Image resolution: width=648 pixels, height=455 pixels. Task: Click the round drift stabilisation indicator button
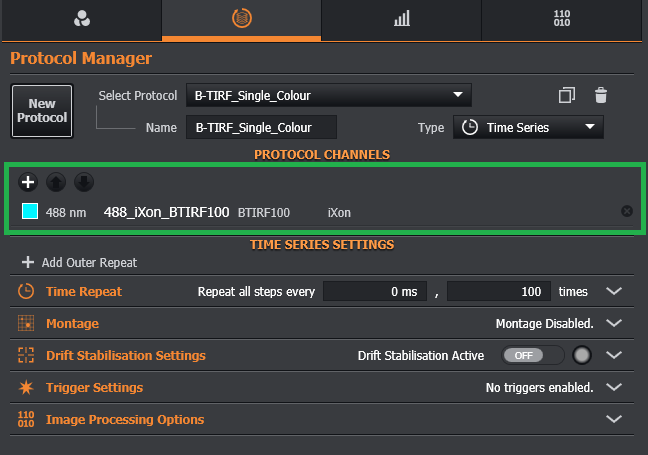click(x=583, y=355)
